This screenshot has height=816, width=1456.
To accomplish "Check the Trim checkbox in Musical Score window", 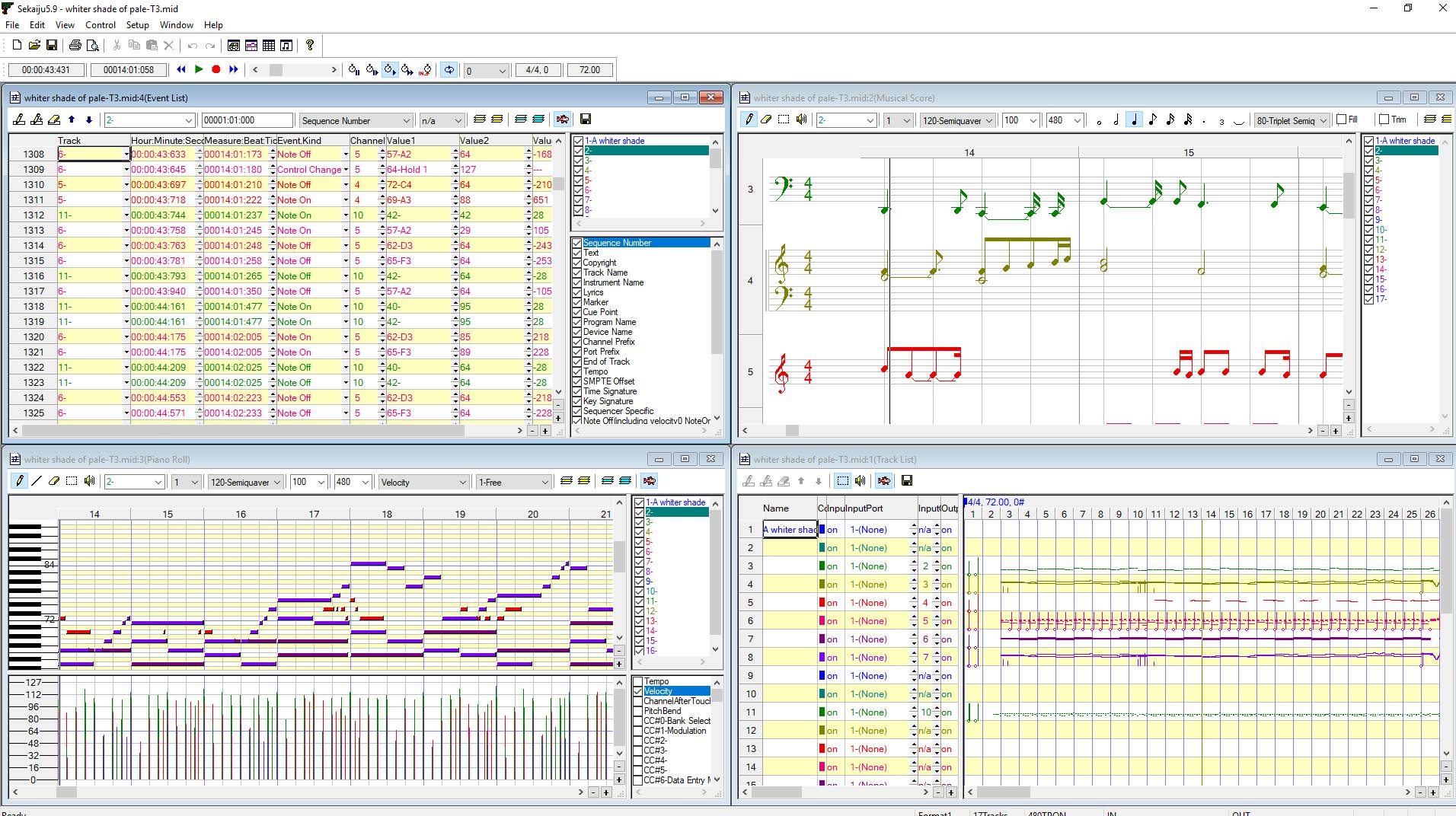I will click(1382, 120).
